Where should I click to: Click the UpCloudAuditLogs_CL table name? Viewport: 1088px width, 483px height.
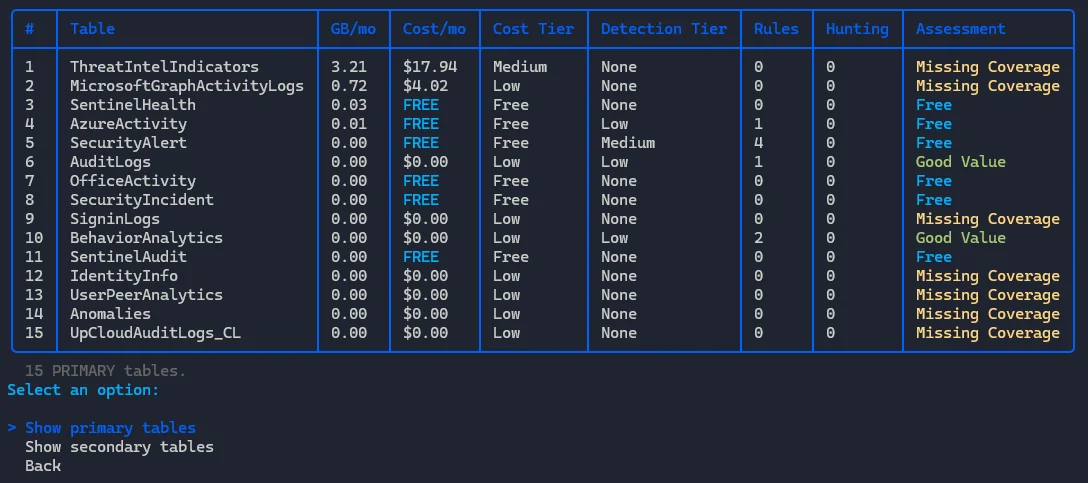(155, 333)
